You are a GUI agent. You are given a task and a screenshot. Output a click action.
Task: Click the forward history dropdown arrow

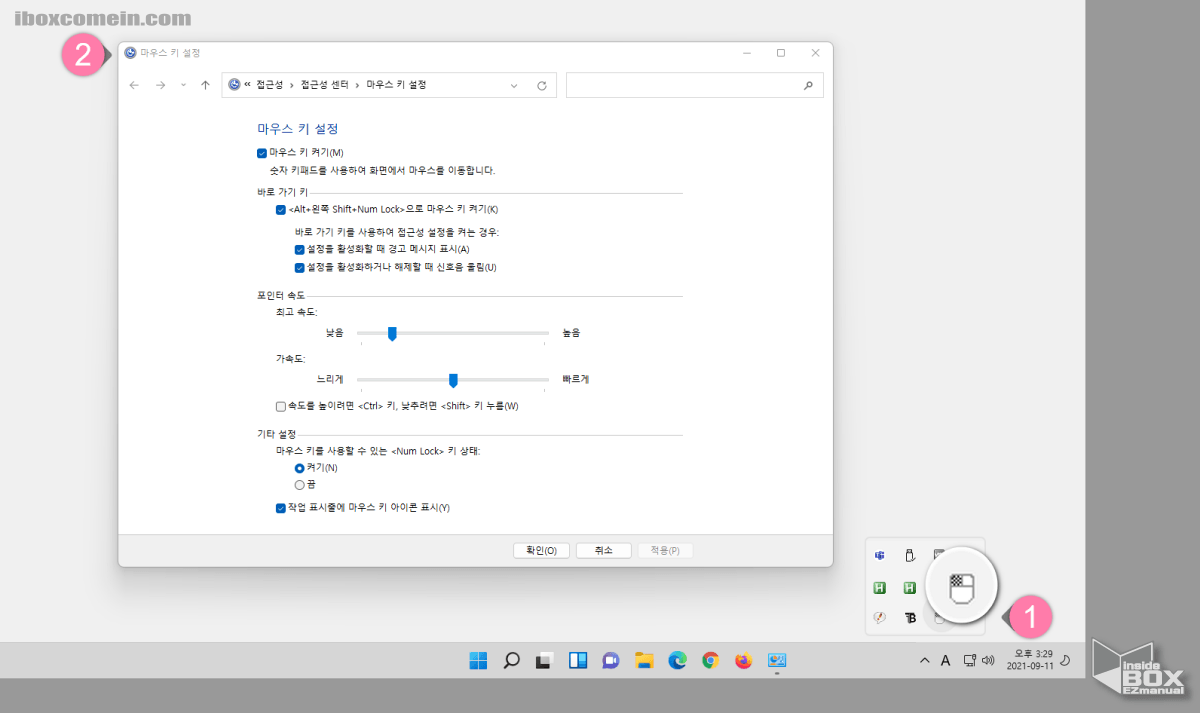[x=182, y=85]
